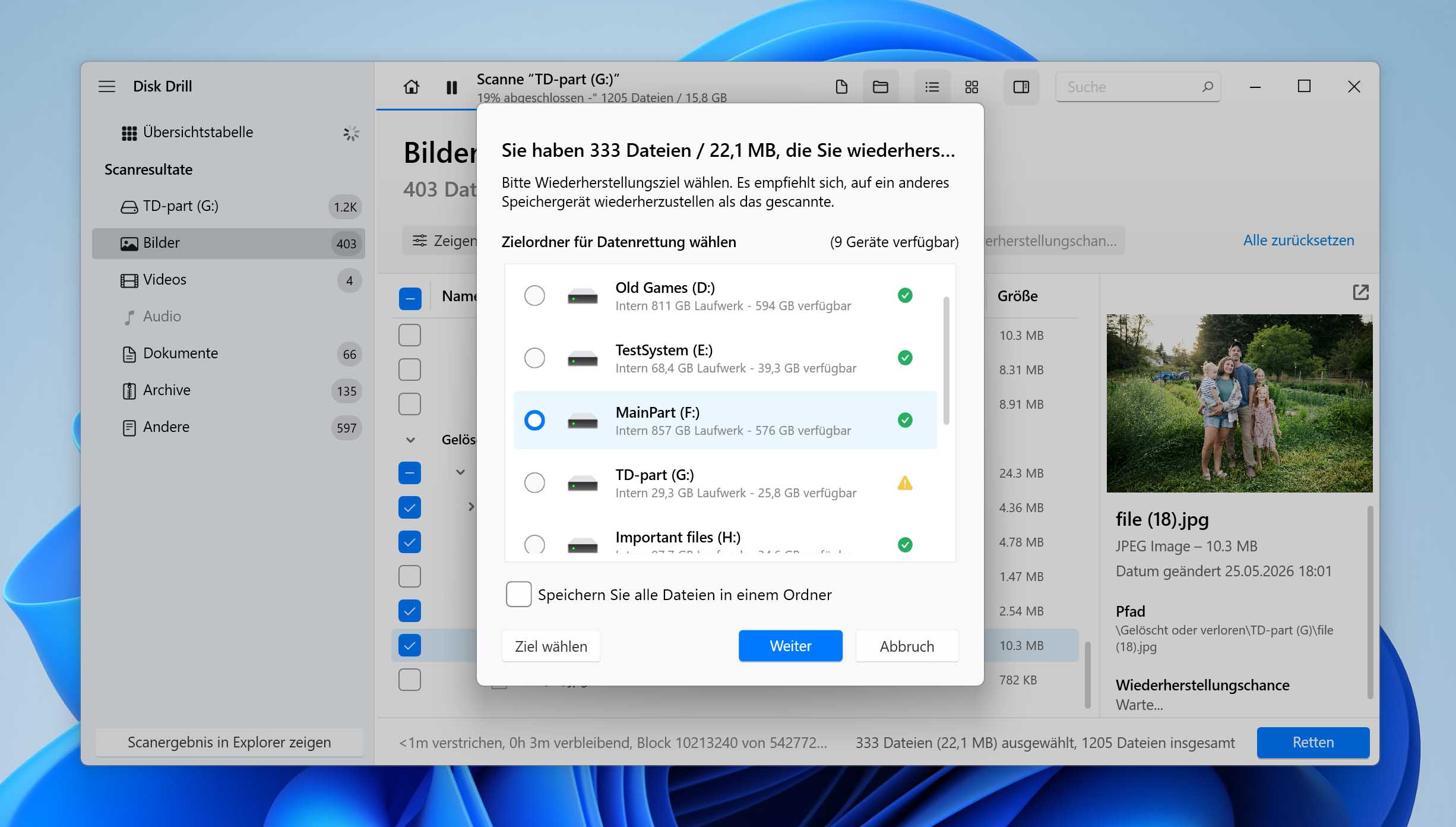Select Old Games (D:) radio button
Viewport: 1456px width, 827px height.
click(x=534, y=295)
